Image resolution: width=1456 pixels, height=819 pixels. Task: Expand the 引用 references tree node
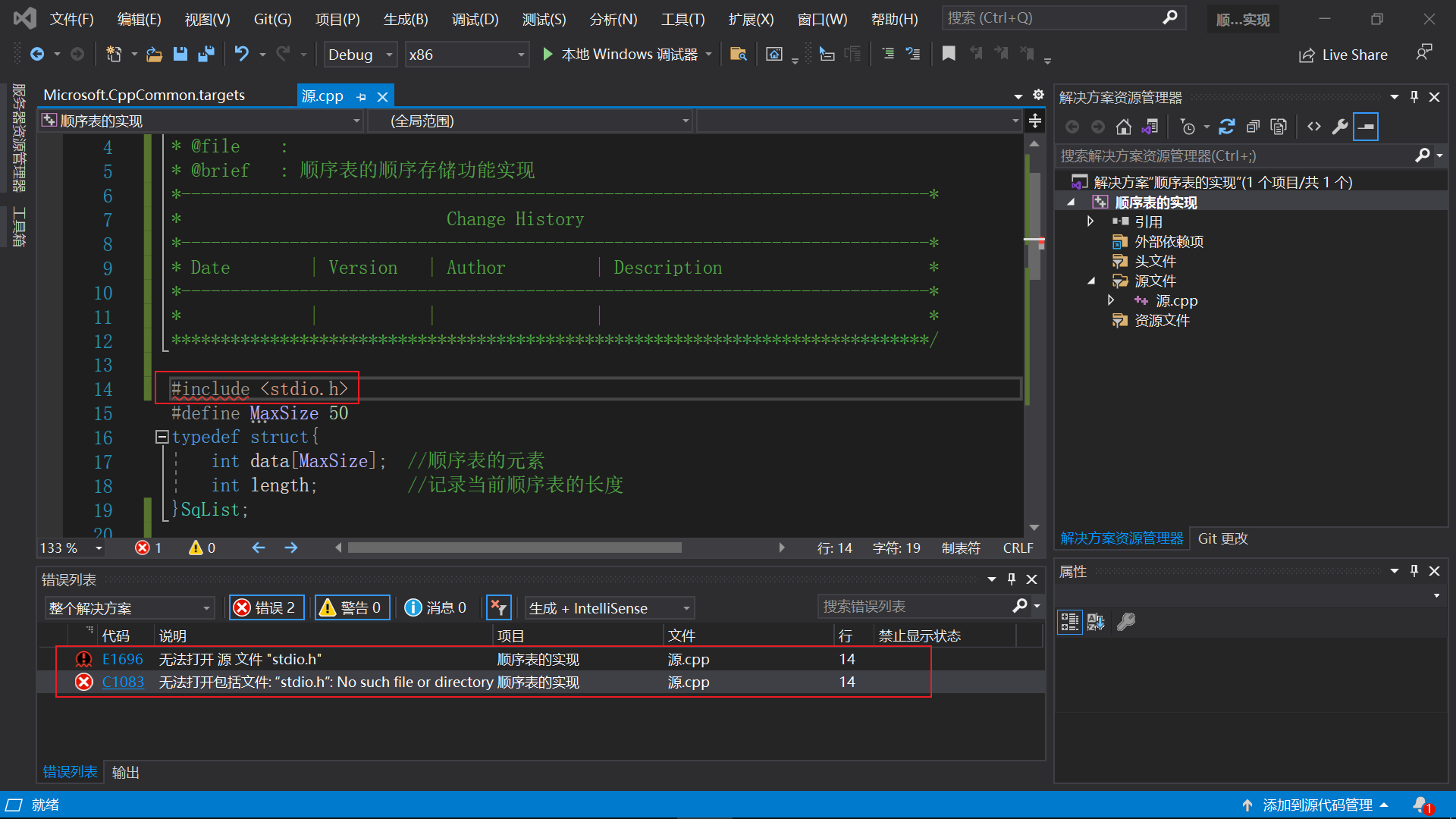tap(1090, 221)
